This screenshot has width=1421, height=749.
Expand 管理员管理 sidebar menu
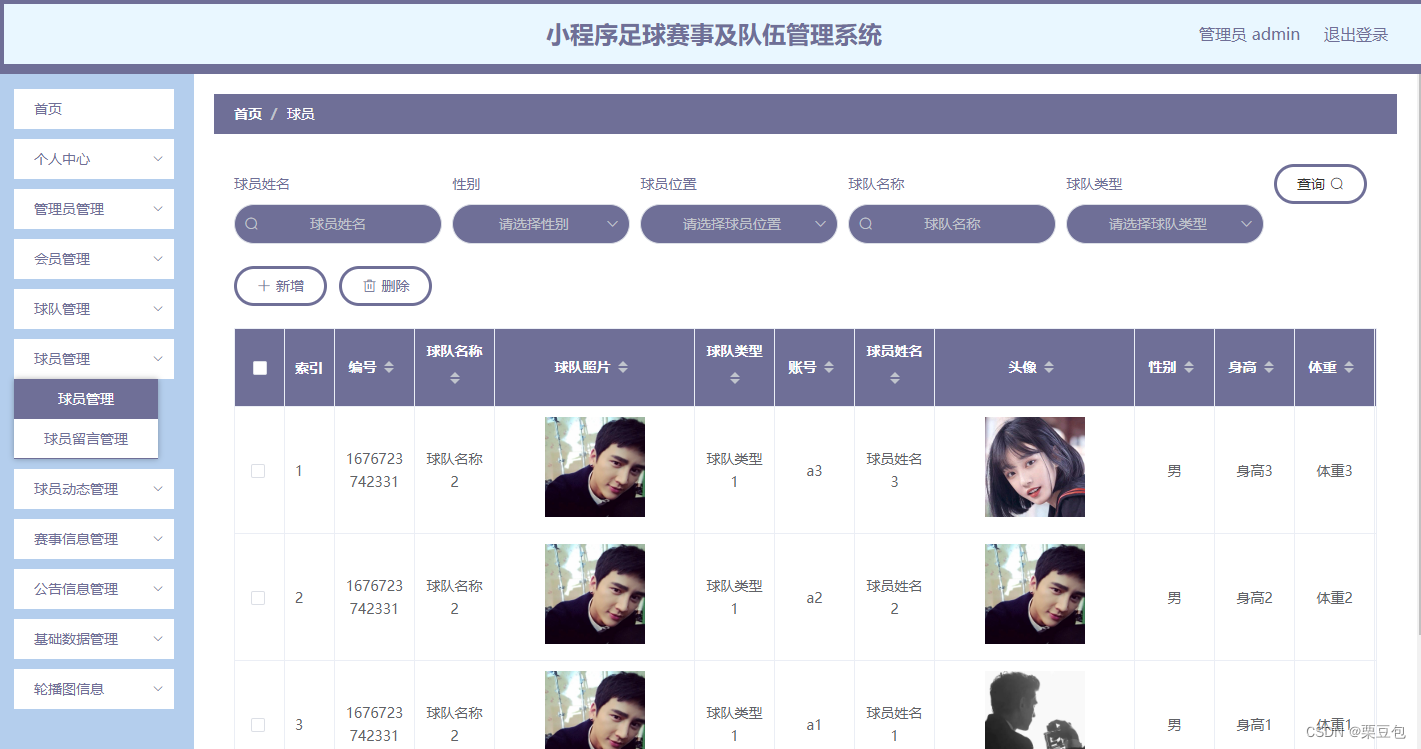tap(94, 209)
